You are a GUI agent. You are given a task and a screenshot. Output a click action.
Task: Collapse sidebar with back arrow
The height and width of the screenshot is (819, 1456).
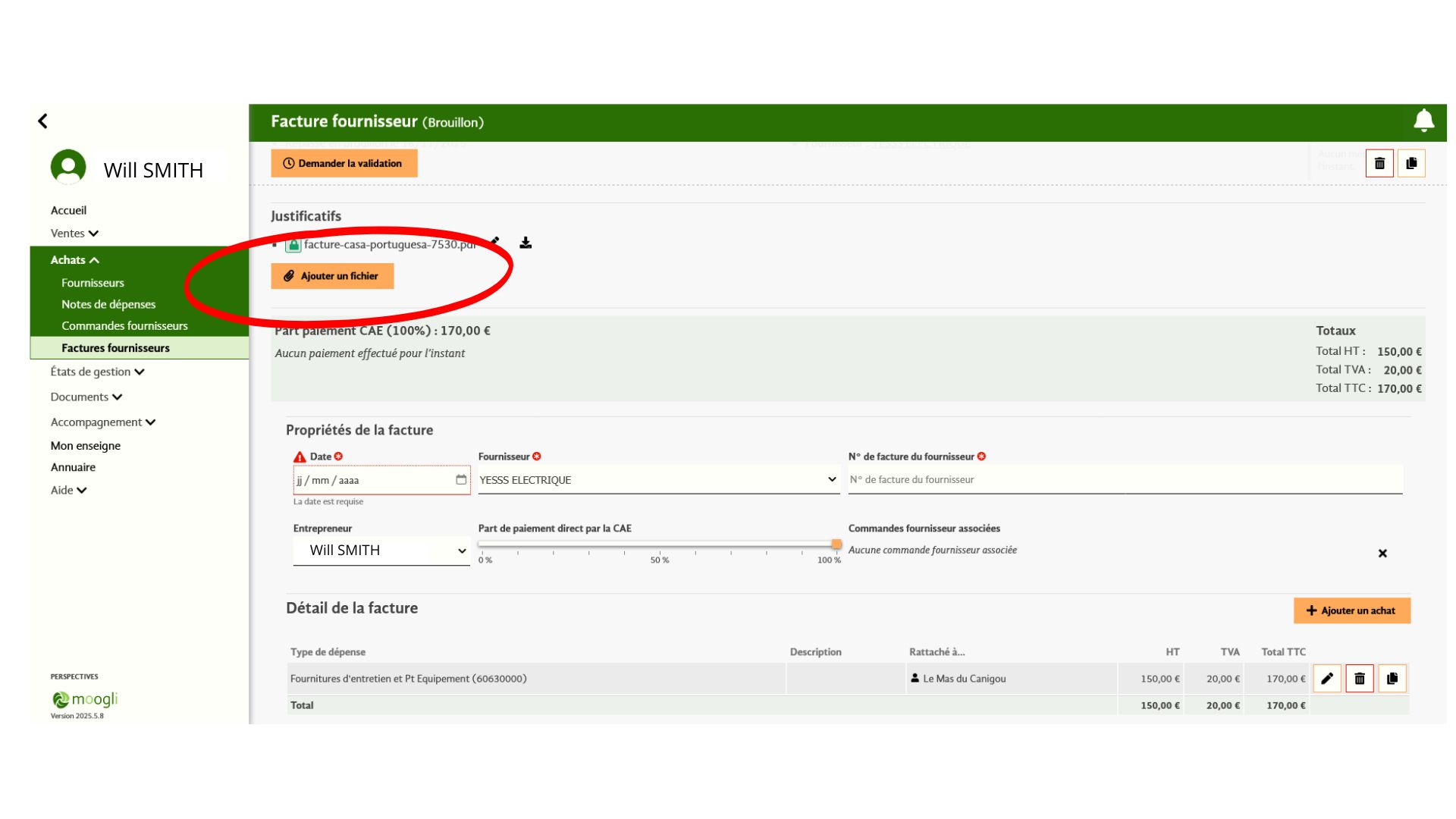tap(42, 121)
